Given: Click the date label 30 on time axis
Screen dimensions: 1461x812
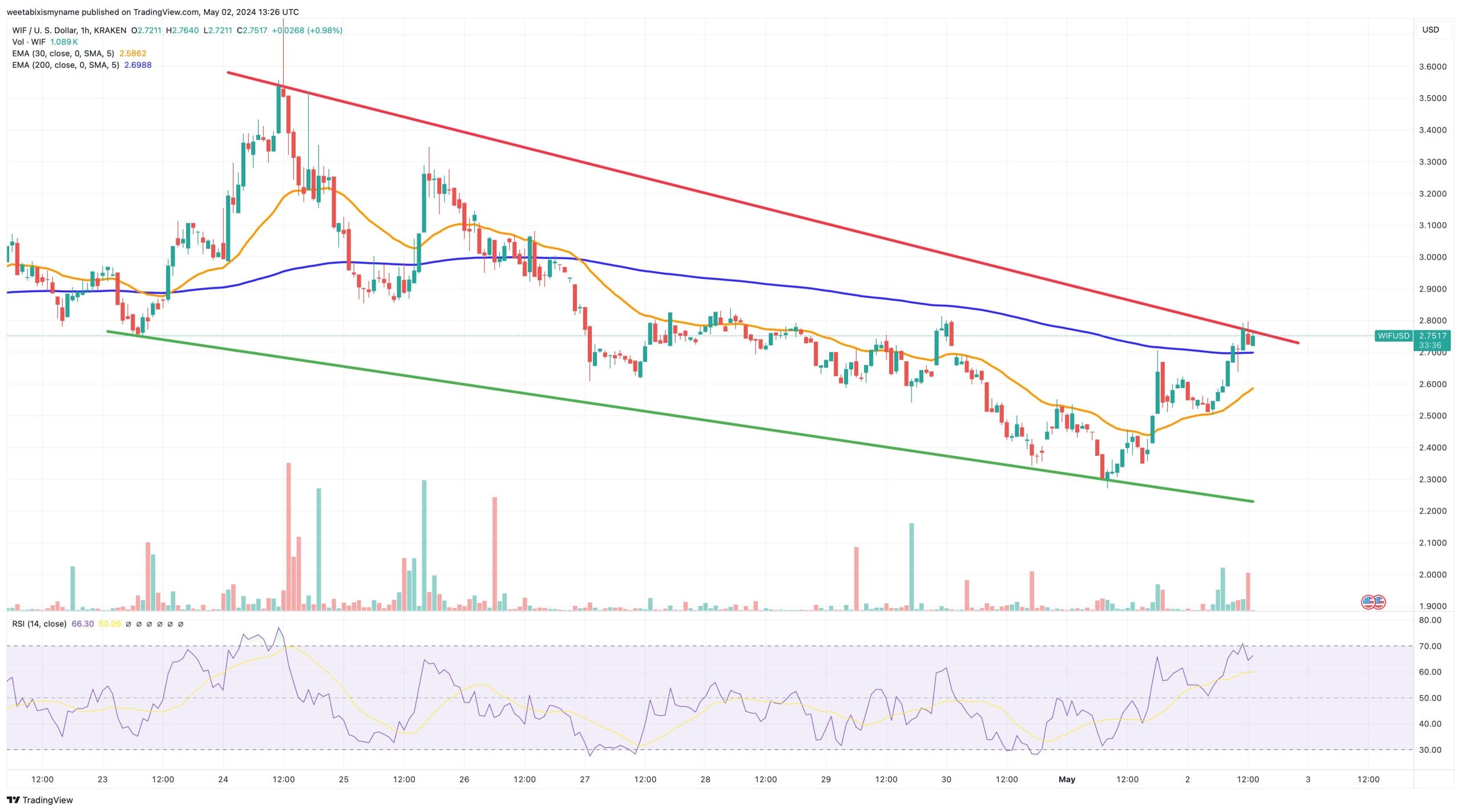Looking at the screenshot, I should pyautogui.click(x=946, y=779).
